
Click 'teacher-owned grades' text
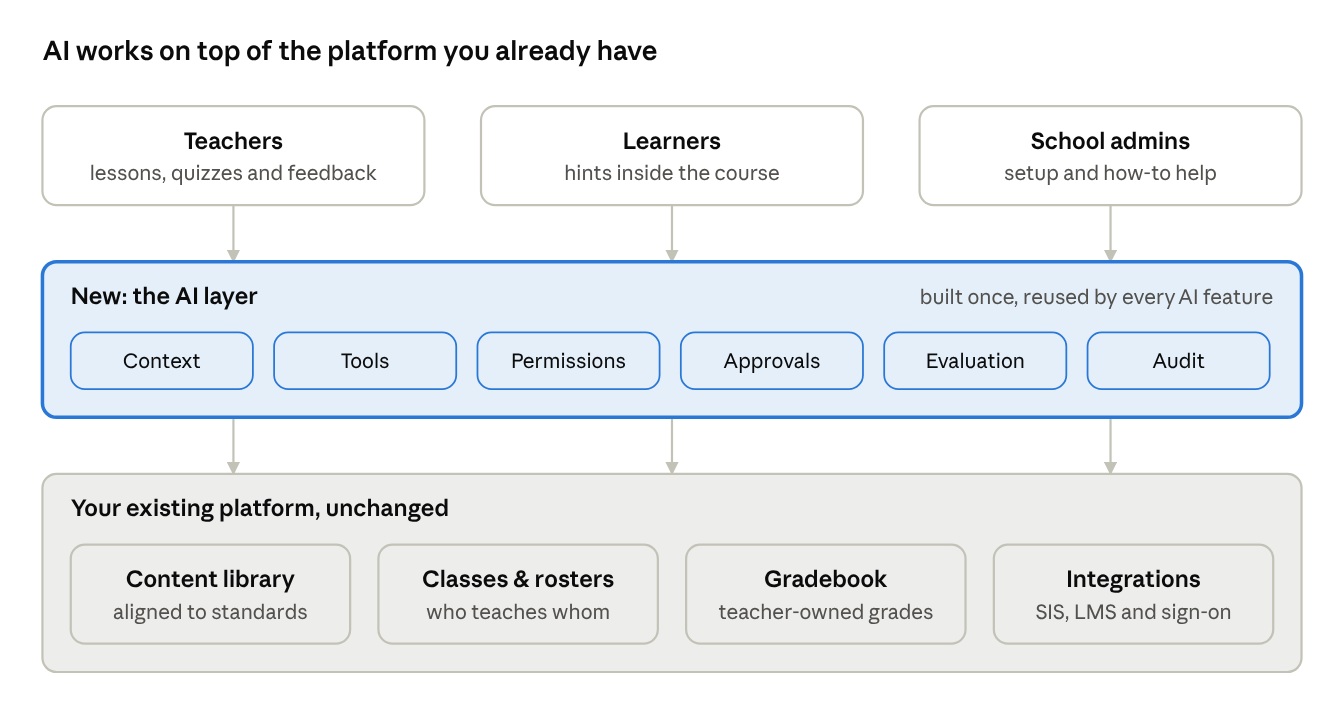coord(825,612)
